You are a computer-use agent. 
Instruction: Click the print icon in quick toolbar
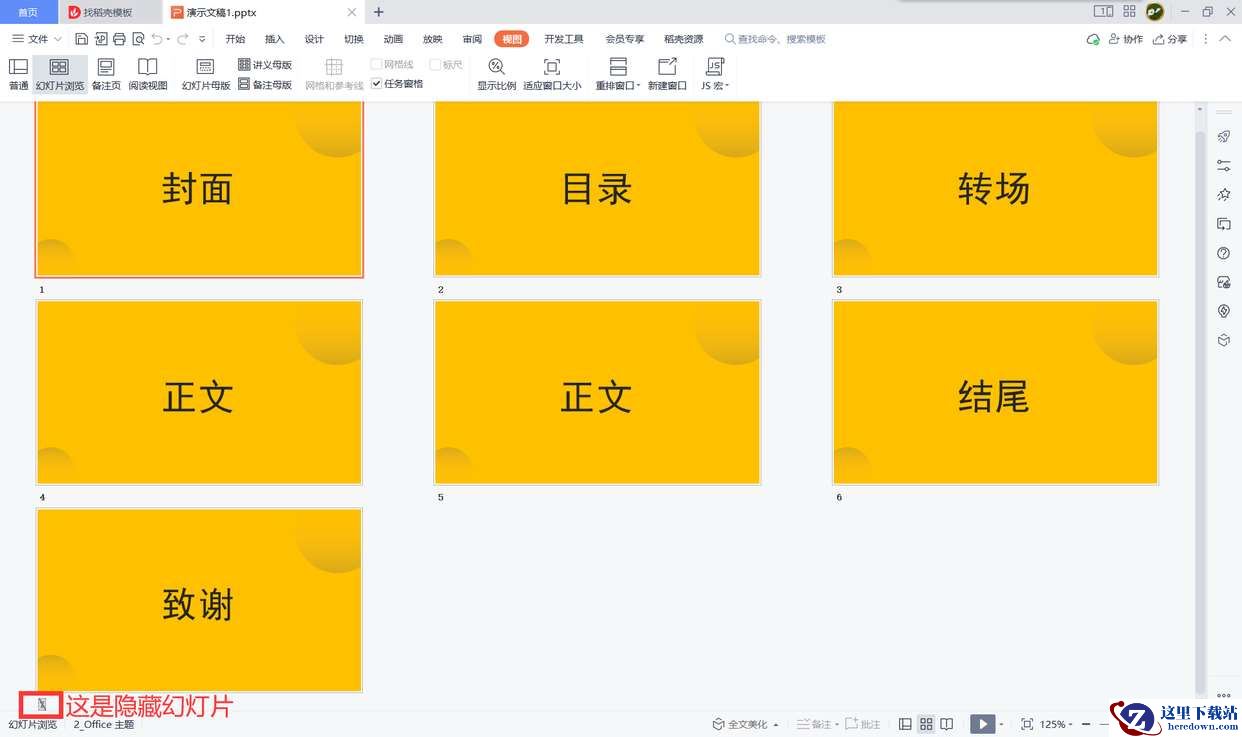(120, 39)
